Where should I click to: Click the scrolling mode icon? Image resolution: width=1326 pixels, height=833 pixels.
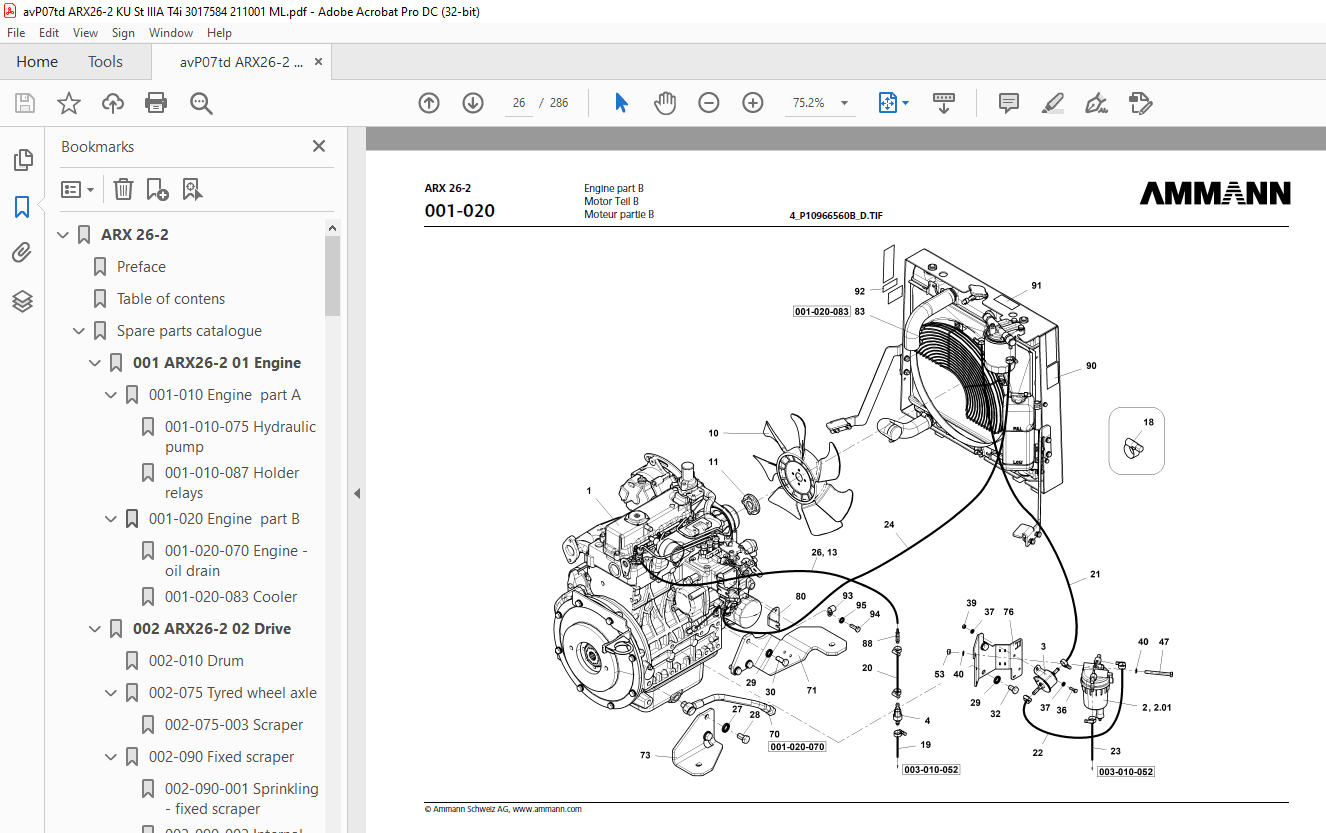944,103
